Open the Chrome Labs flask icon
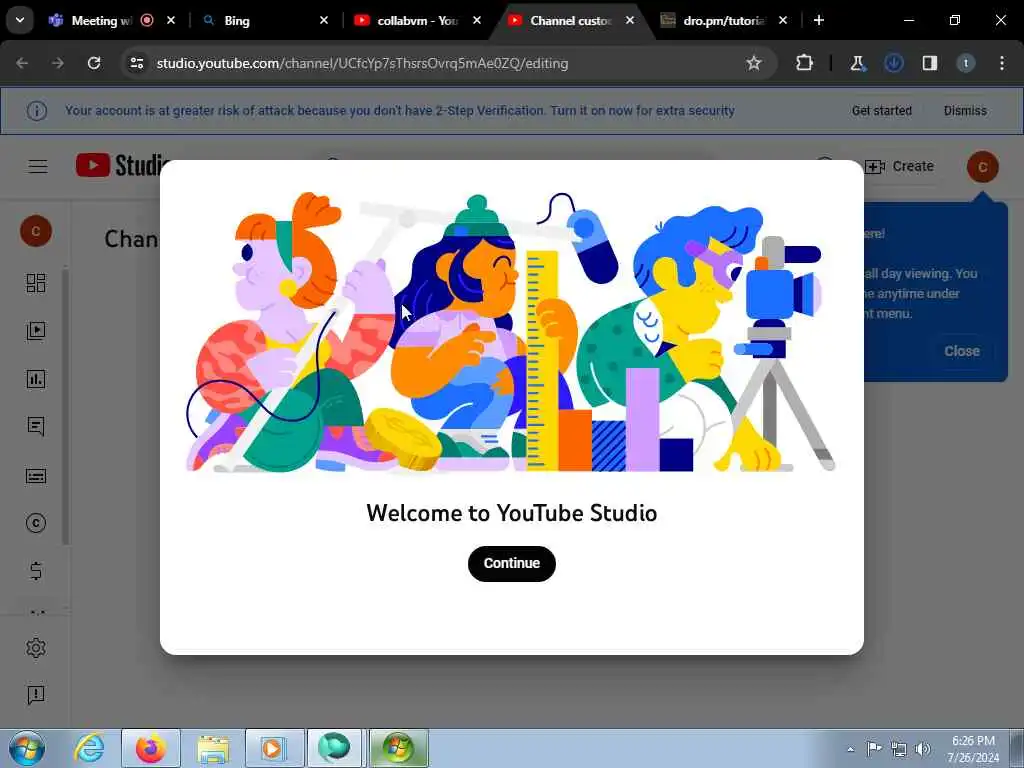This screenshot has width=1024, height=768. [857, 63]
